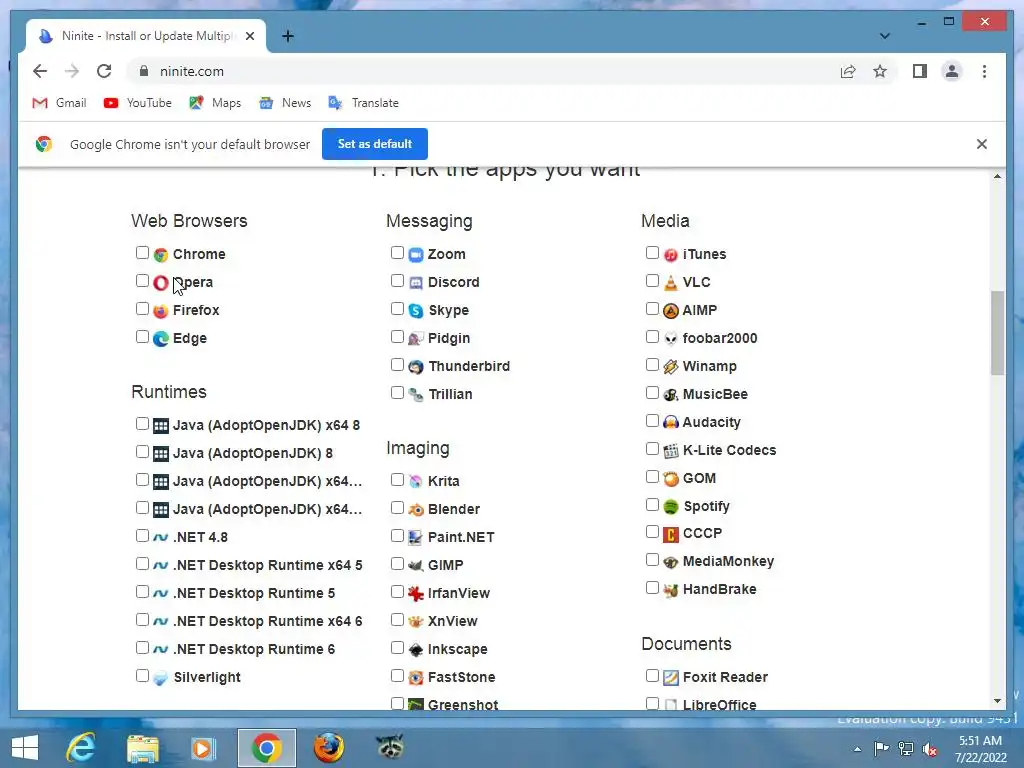Tick the Zoom checkbox
Screen dimensions: 1024x768
pyautogui.click(x=397, y=253)
